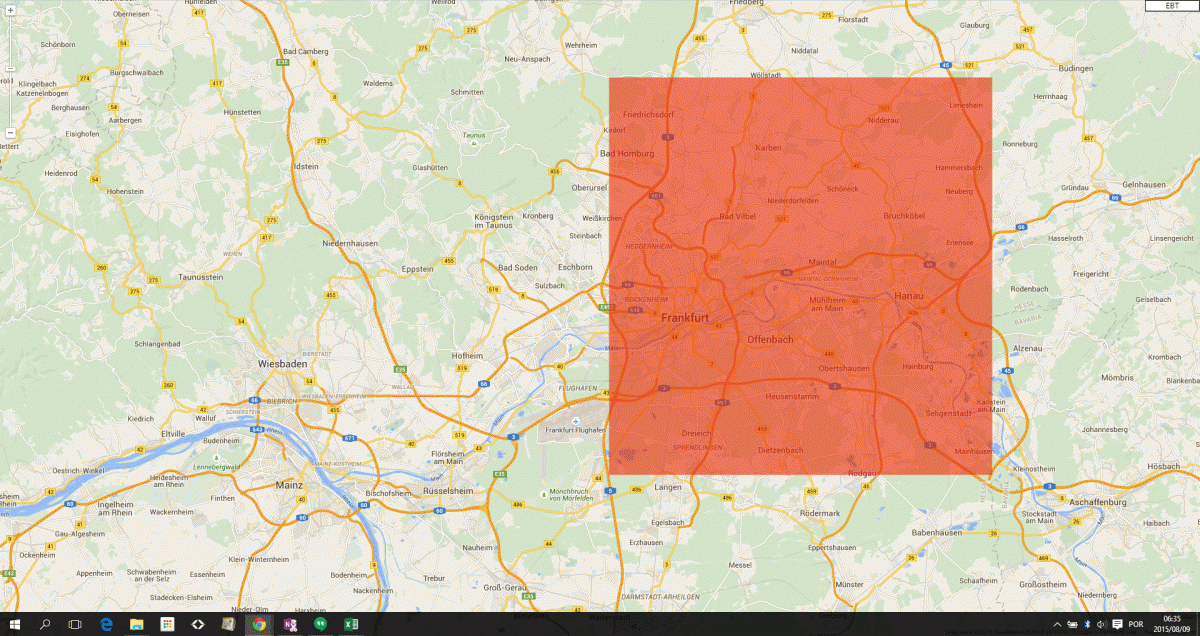Open Google Chrome from the taskbar
The width and height of the screenshot is (1200, 636).
259,625
